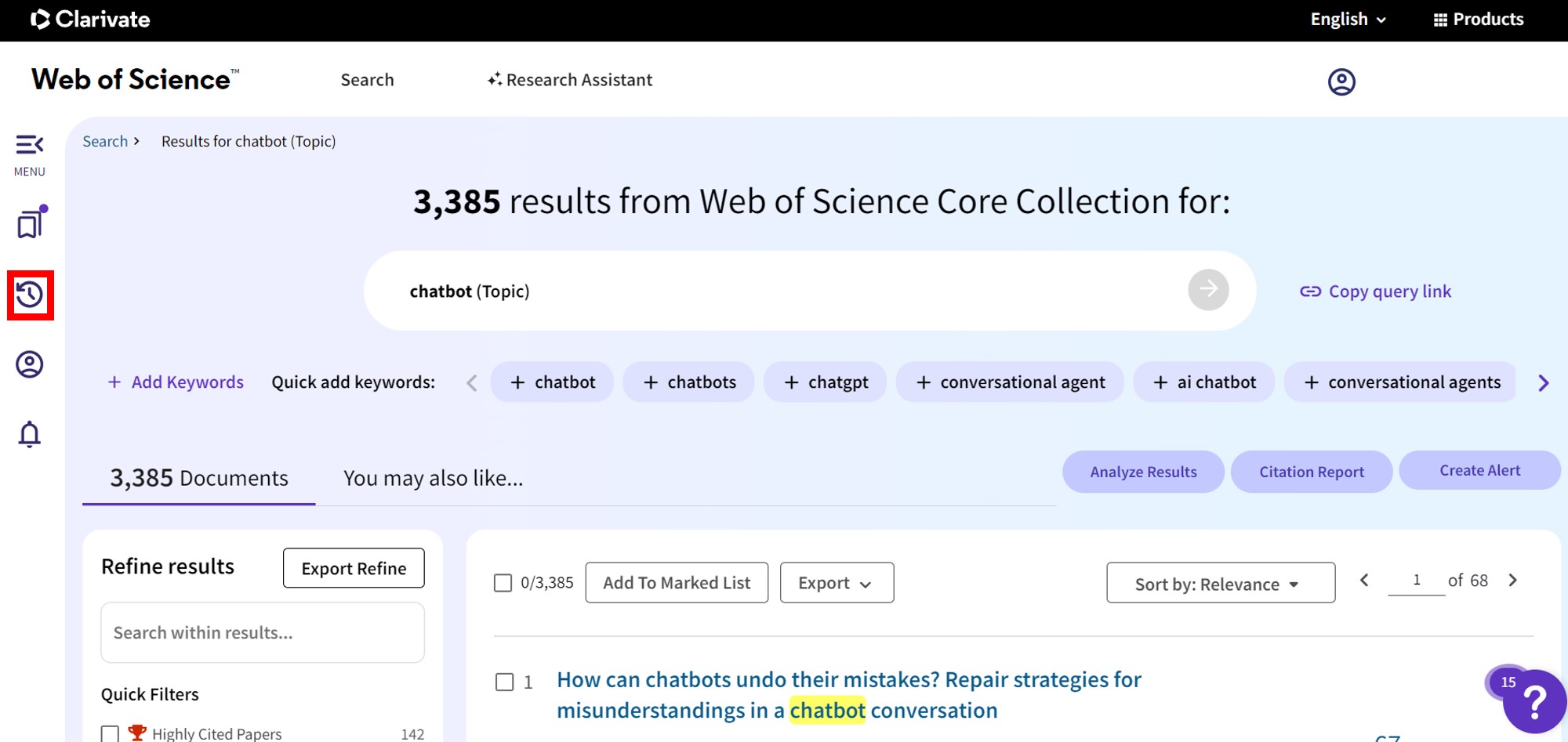The height and width of the screenshot is (742, 1568).
Task: Click Add Keywords
Action: [x=176, y=382]
